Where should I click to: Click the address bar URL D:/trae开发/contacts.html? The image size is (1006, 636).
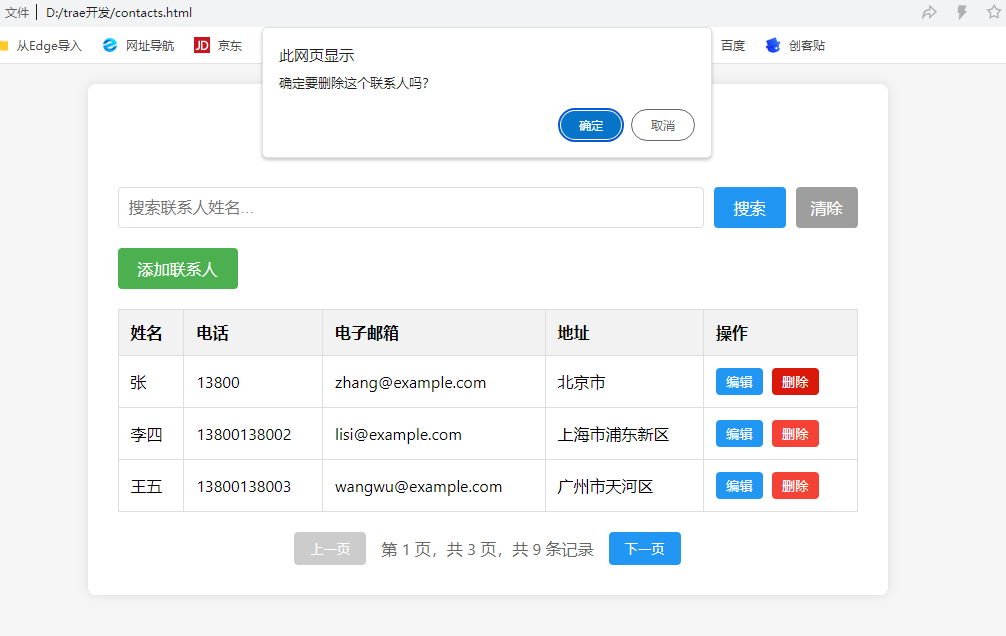pos(119,13)
